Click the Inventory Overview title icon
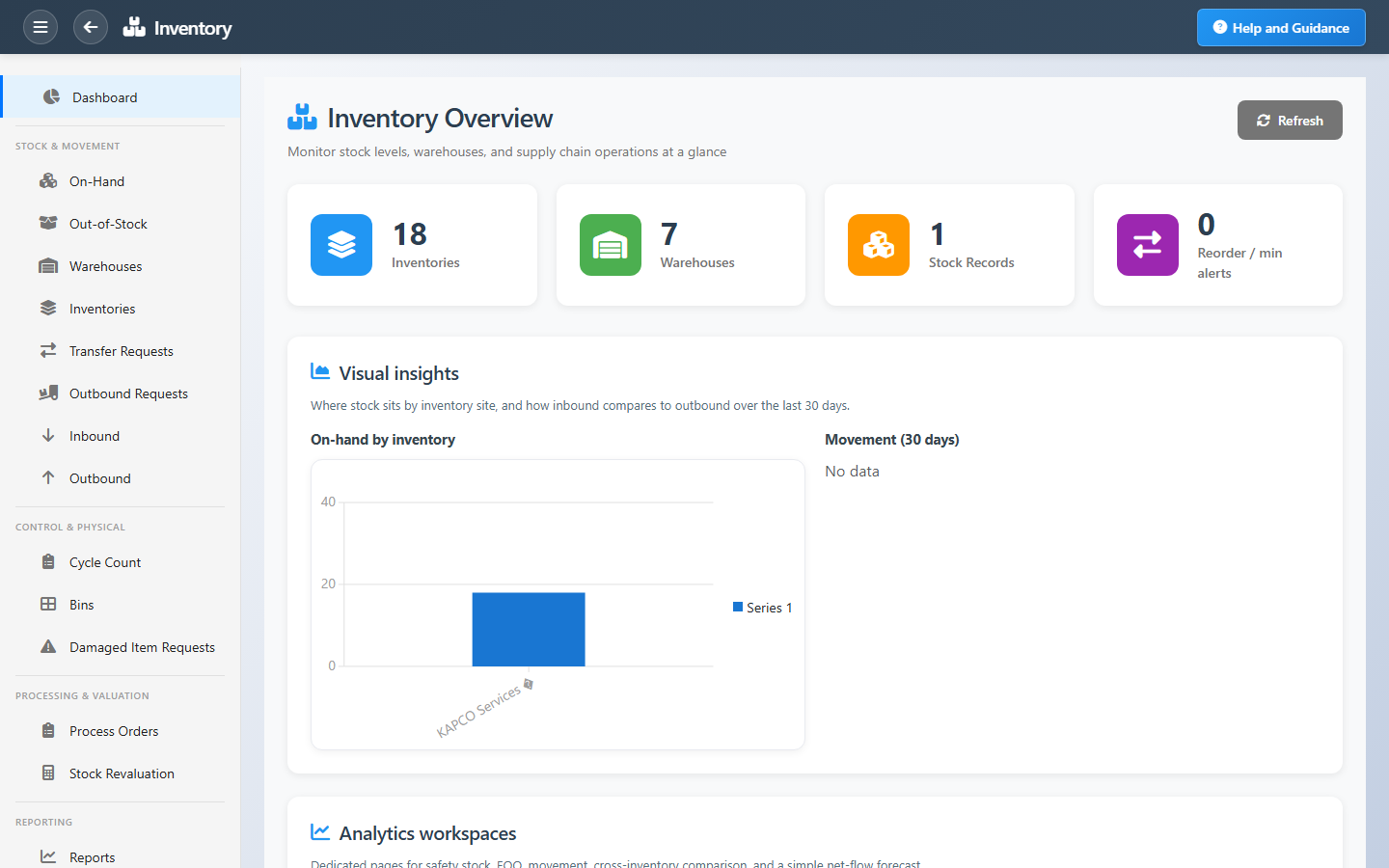This screenshot has height=868, width=1389. (x=302, y=117)
